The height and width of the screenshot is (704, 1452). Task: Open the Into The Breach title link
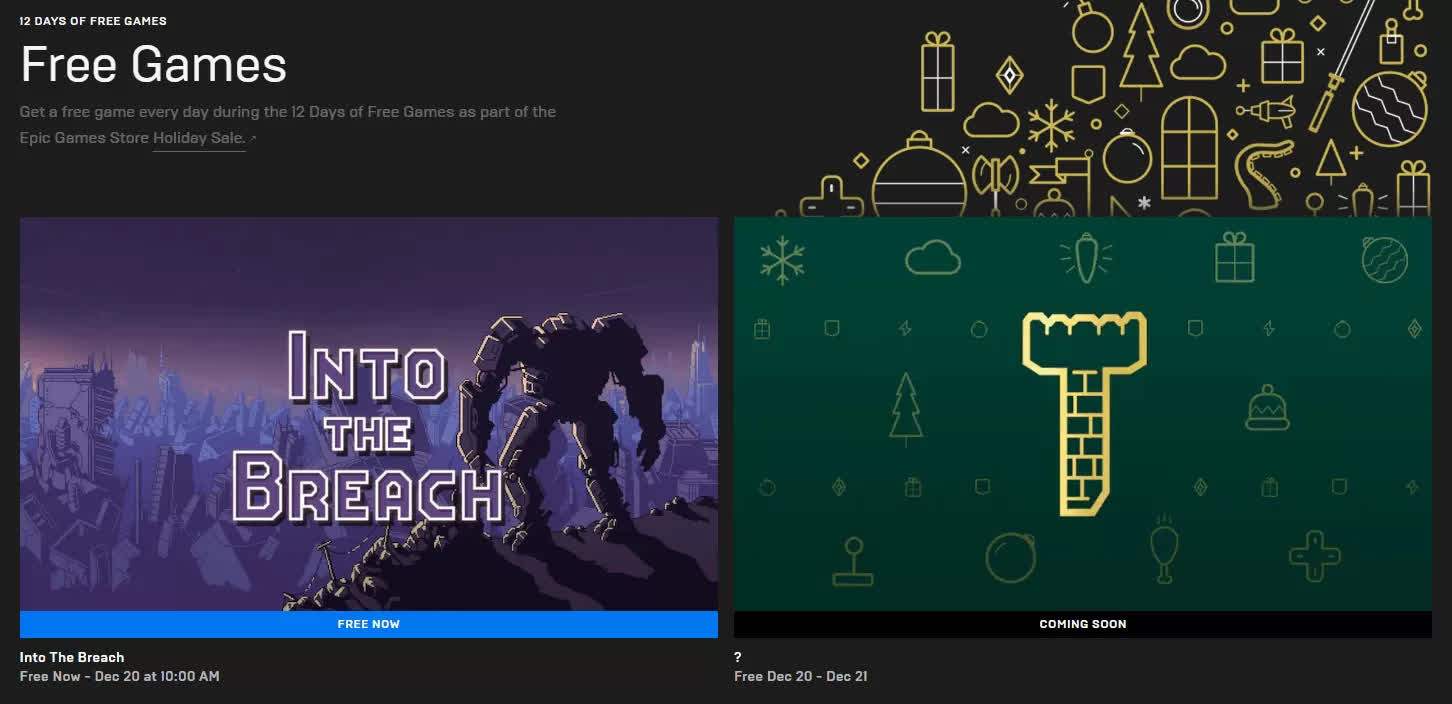72,657
